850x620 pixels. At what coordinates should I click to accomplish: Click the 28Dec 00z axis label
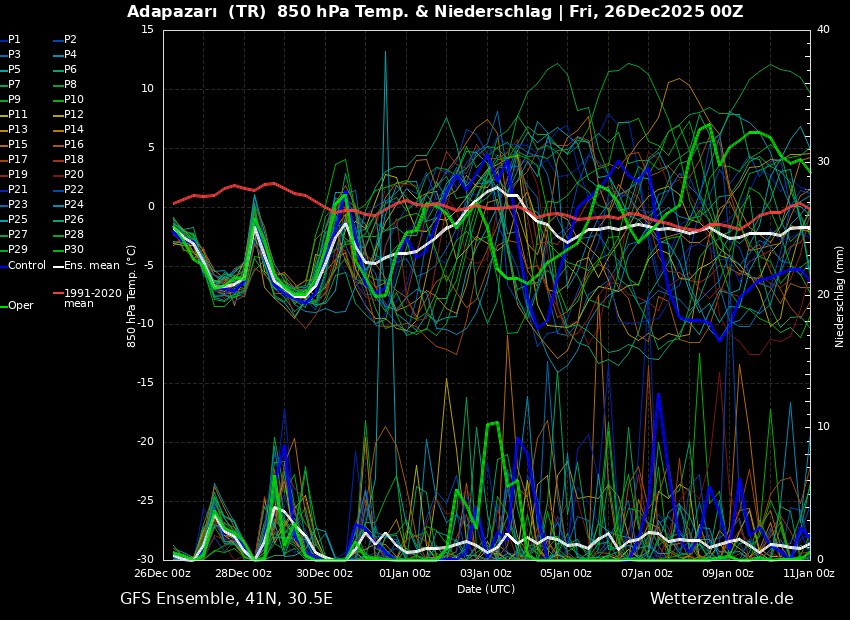click(x=244, y=573)
